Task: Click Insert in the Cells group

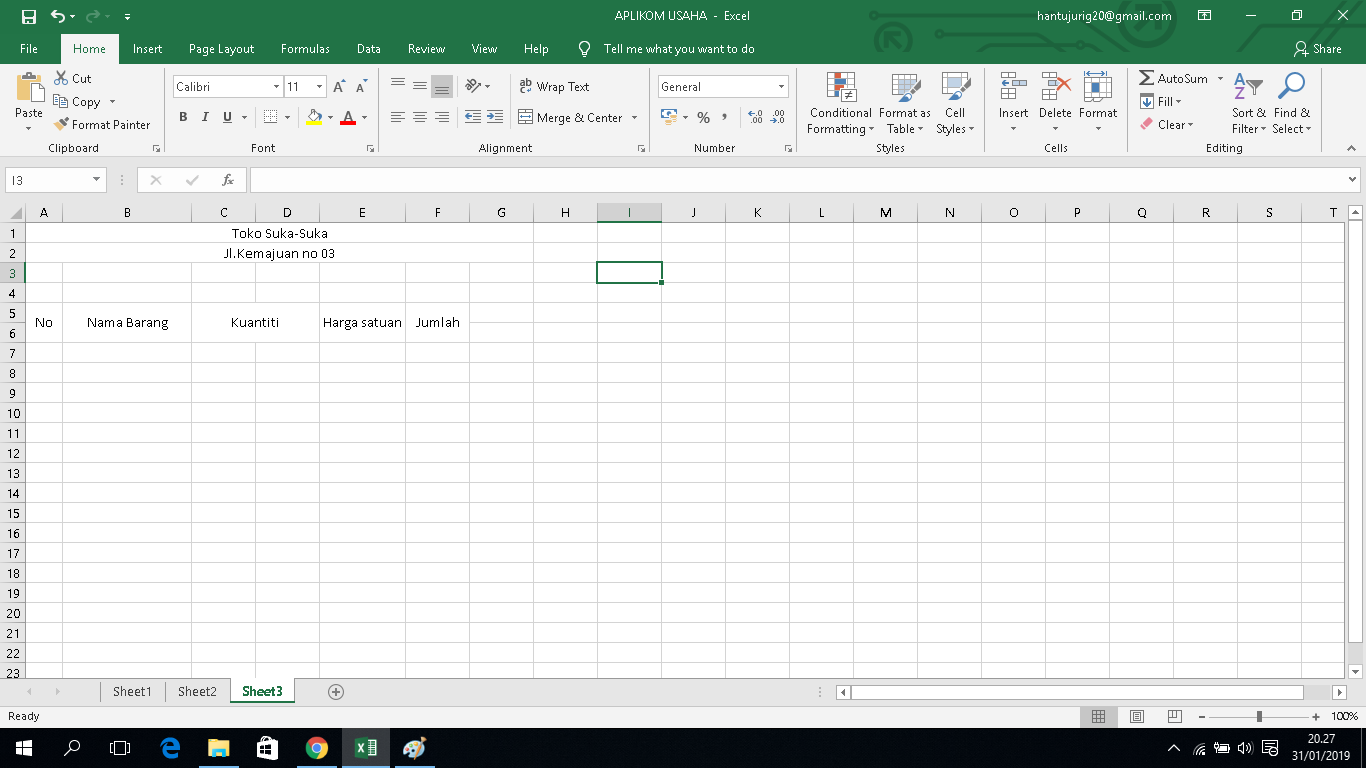Action: (x=1013, y=97)
